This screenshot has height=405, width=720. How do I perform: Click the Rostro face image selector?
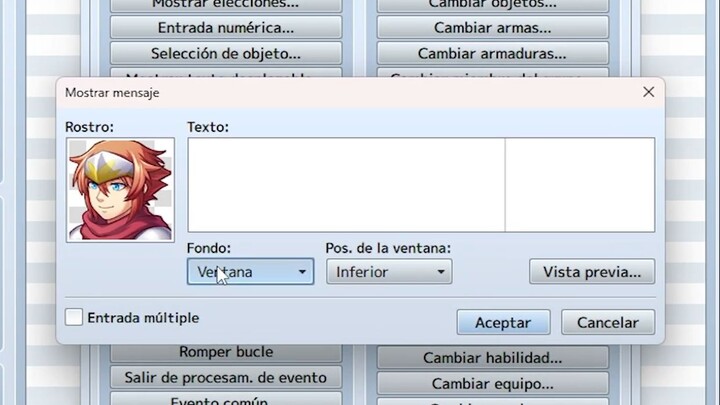[120, 190]
